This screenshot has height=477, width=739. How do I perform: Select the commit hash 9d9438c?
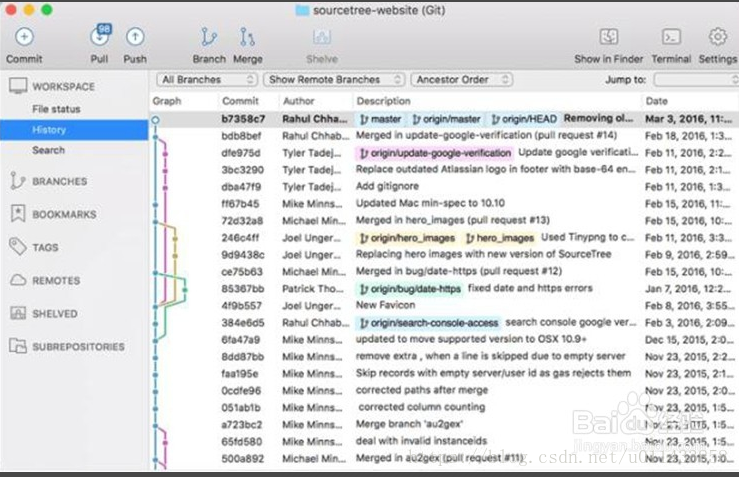tap(243, 255)
